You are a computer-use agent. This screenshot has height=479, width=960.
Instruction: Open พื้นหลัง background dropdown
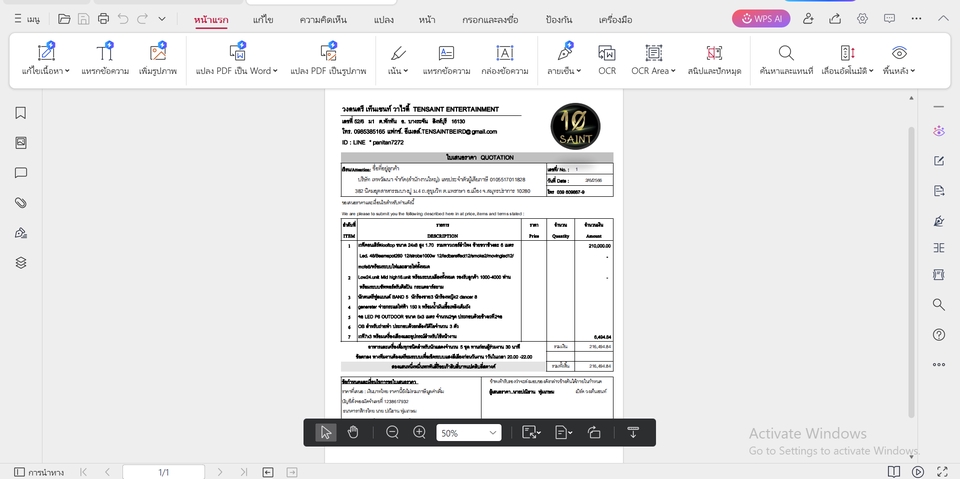[899, 59]
